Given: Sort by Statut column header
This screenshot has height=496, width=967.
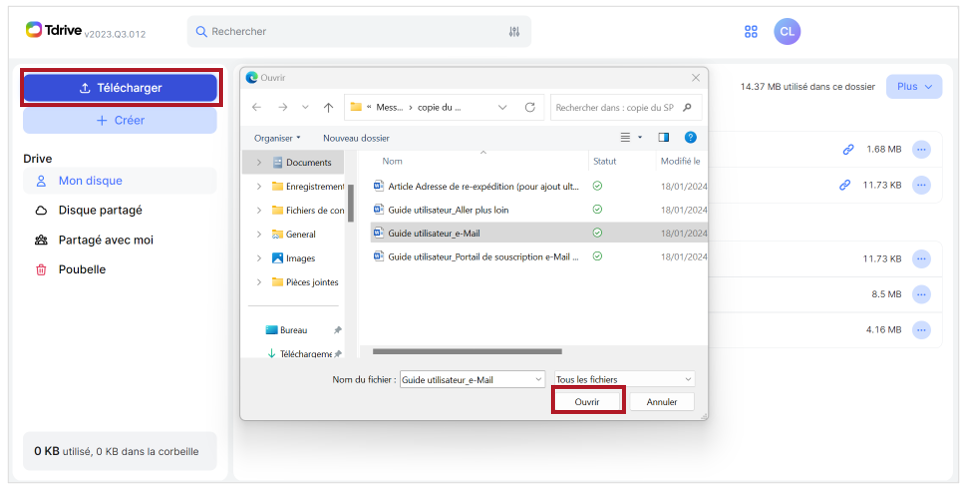Looking at the screenshot, I should click(604, 161).
